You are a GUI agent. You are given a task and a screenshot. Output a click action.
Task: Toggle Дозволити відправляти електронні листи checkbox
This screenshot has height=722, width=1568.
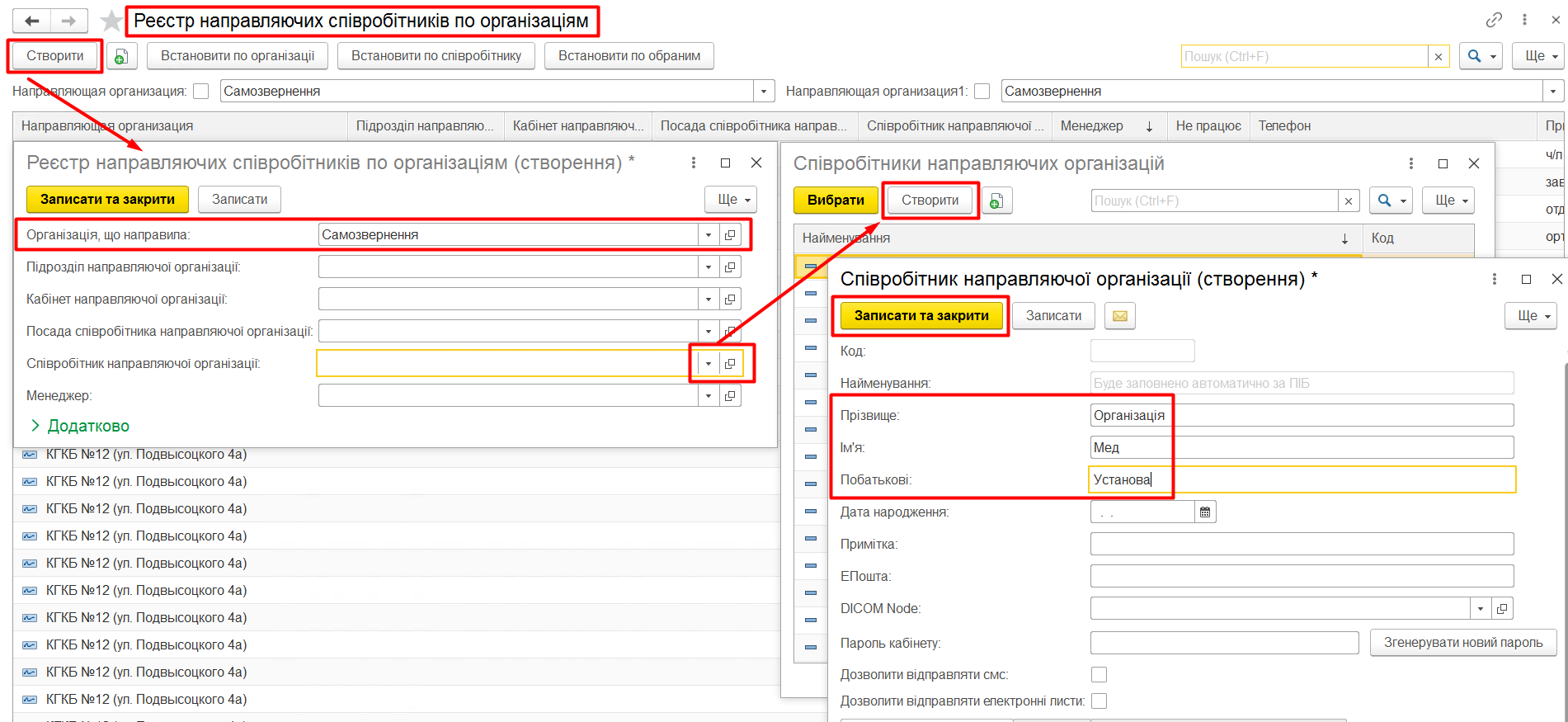tap(1099, 701)
